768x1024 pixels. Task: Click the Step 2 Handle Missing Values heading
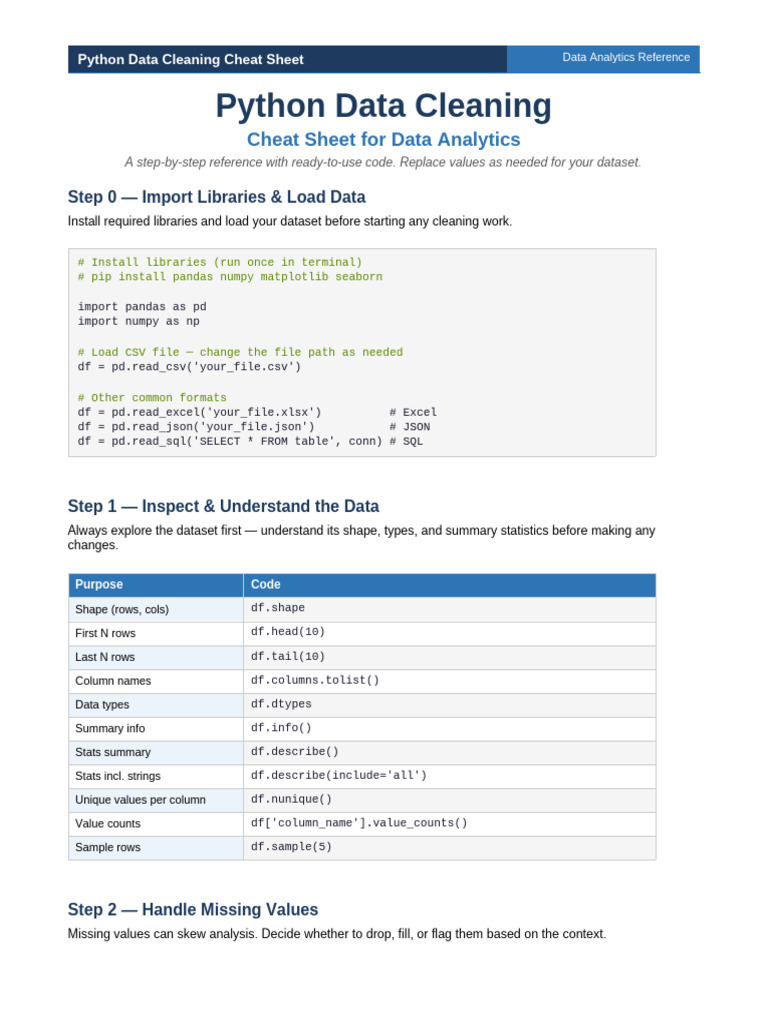point(193,910)
